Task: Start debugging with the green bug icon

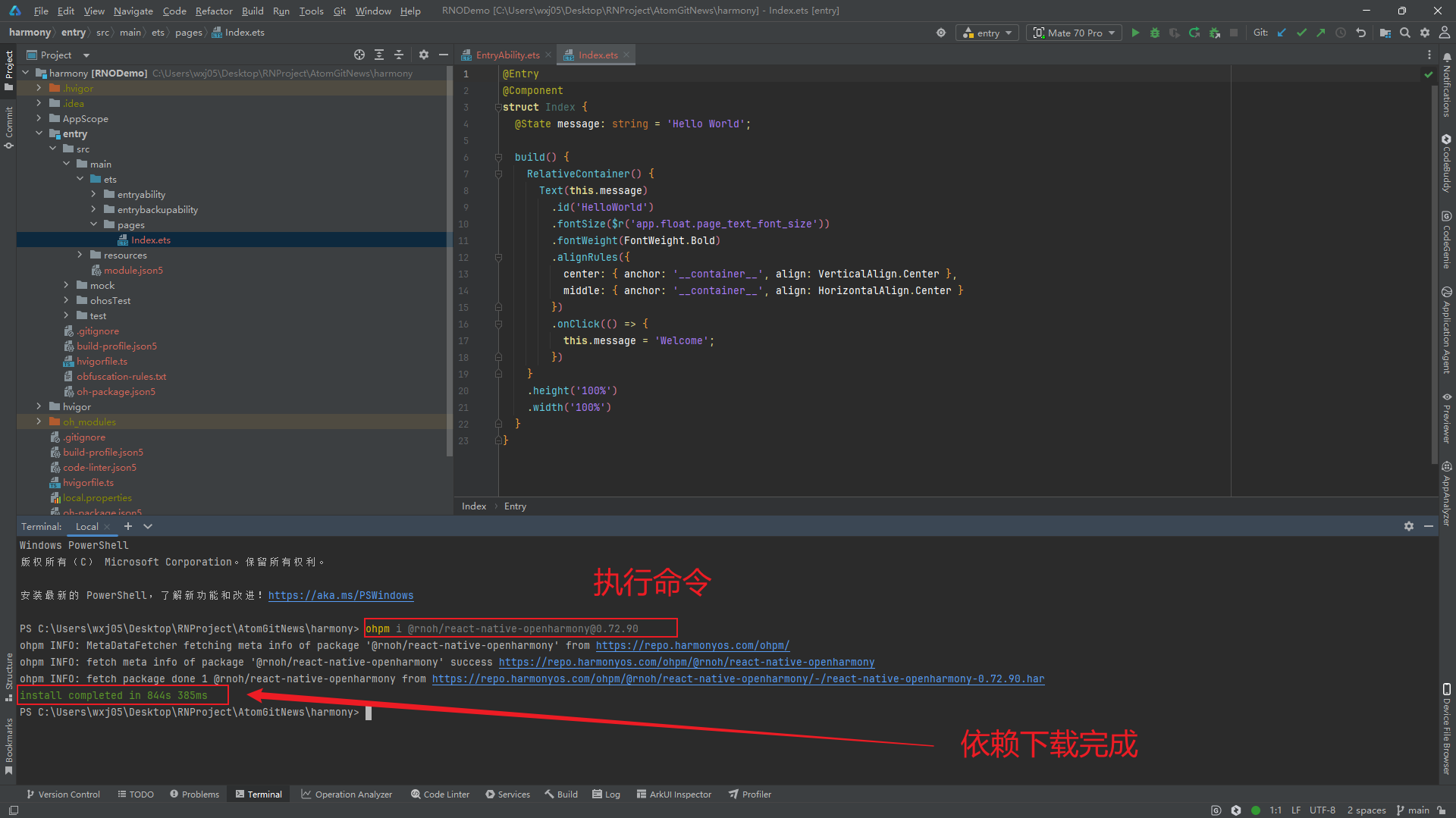Action: [x=1155, y=33]
